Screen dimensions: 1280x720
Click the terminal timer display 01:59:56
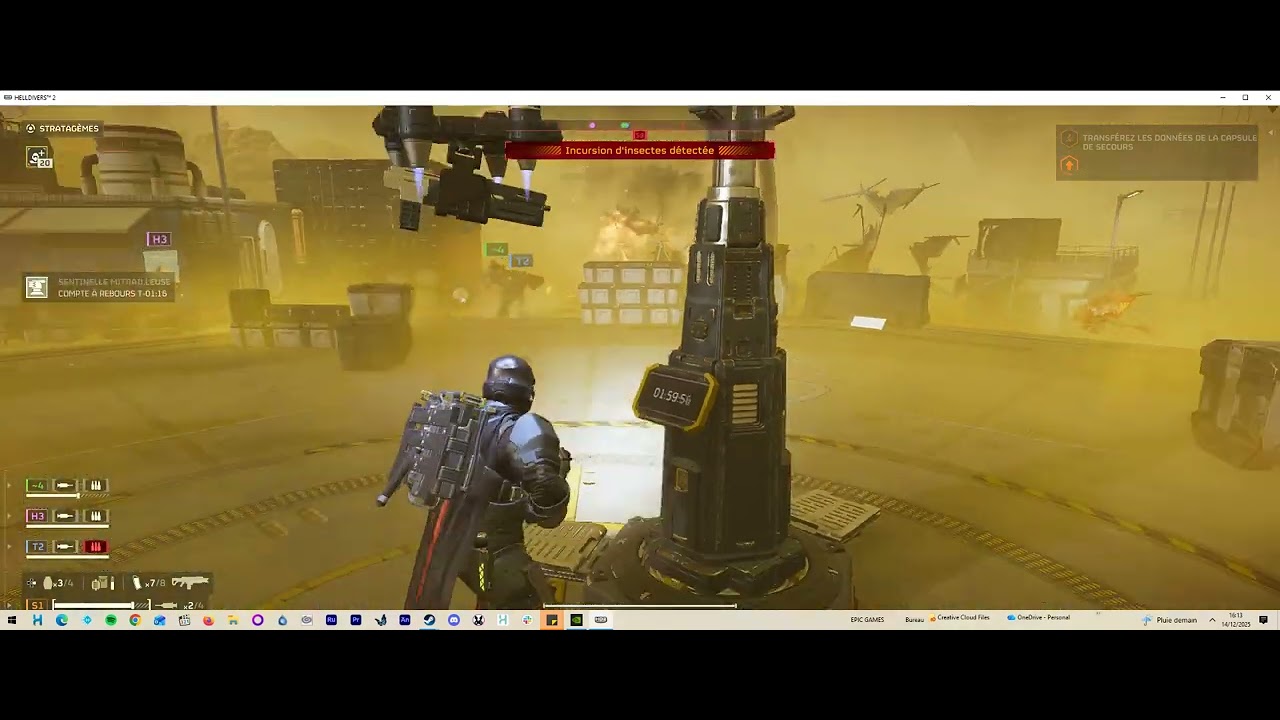coord(672,397)
